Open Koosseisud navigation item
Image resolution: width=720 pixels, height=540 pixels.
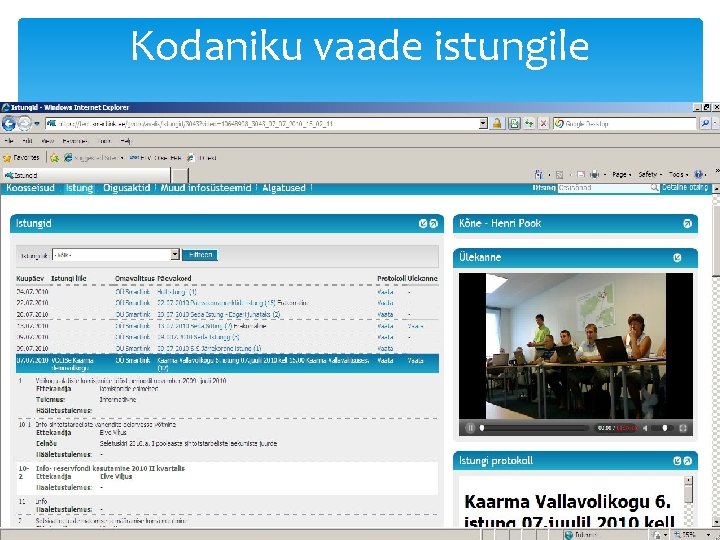click(30, 188)
